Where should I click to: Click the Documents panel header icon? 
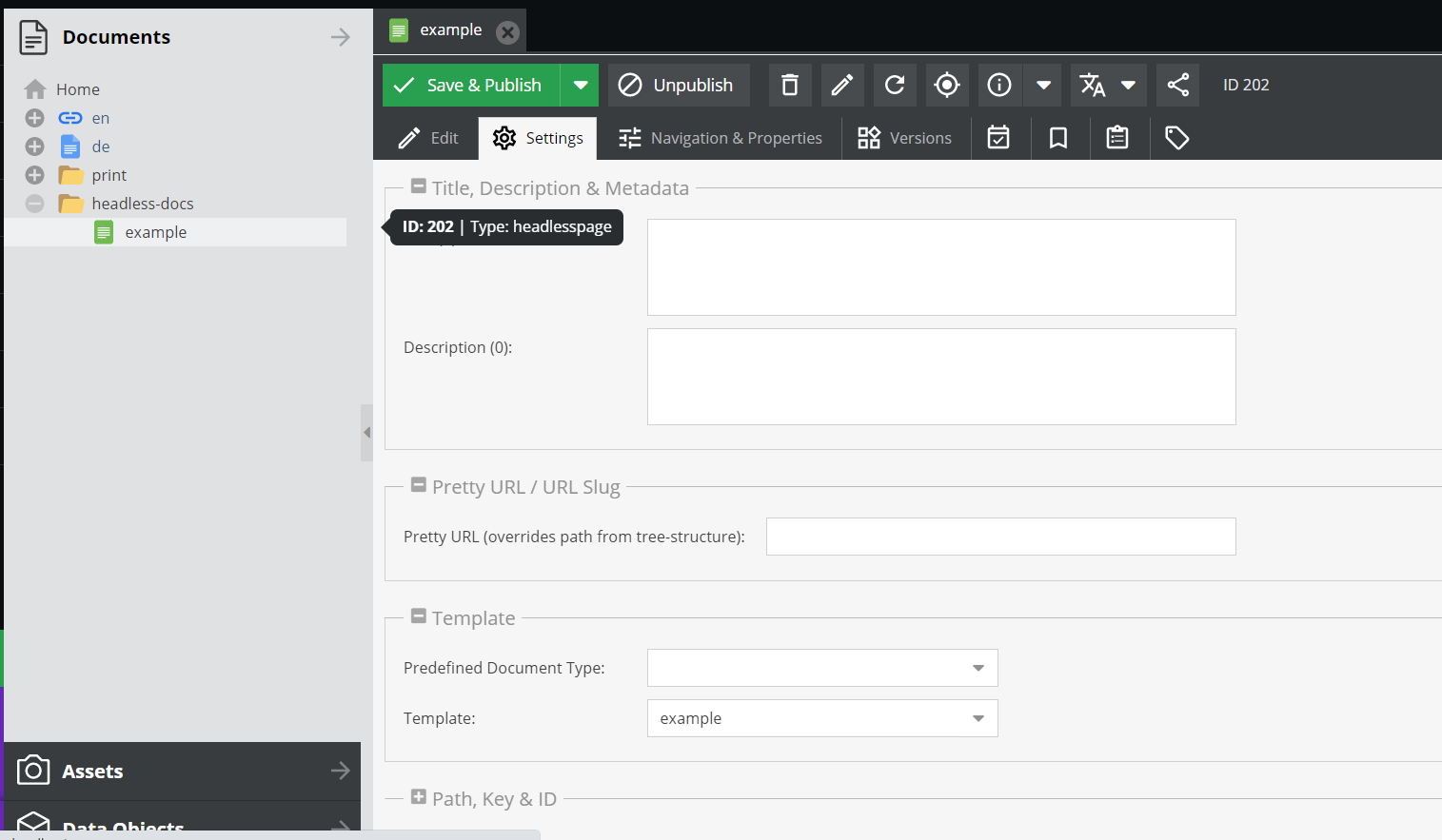(x=33, y=37)
